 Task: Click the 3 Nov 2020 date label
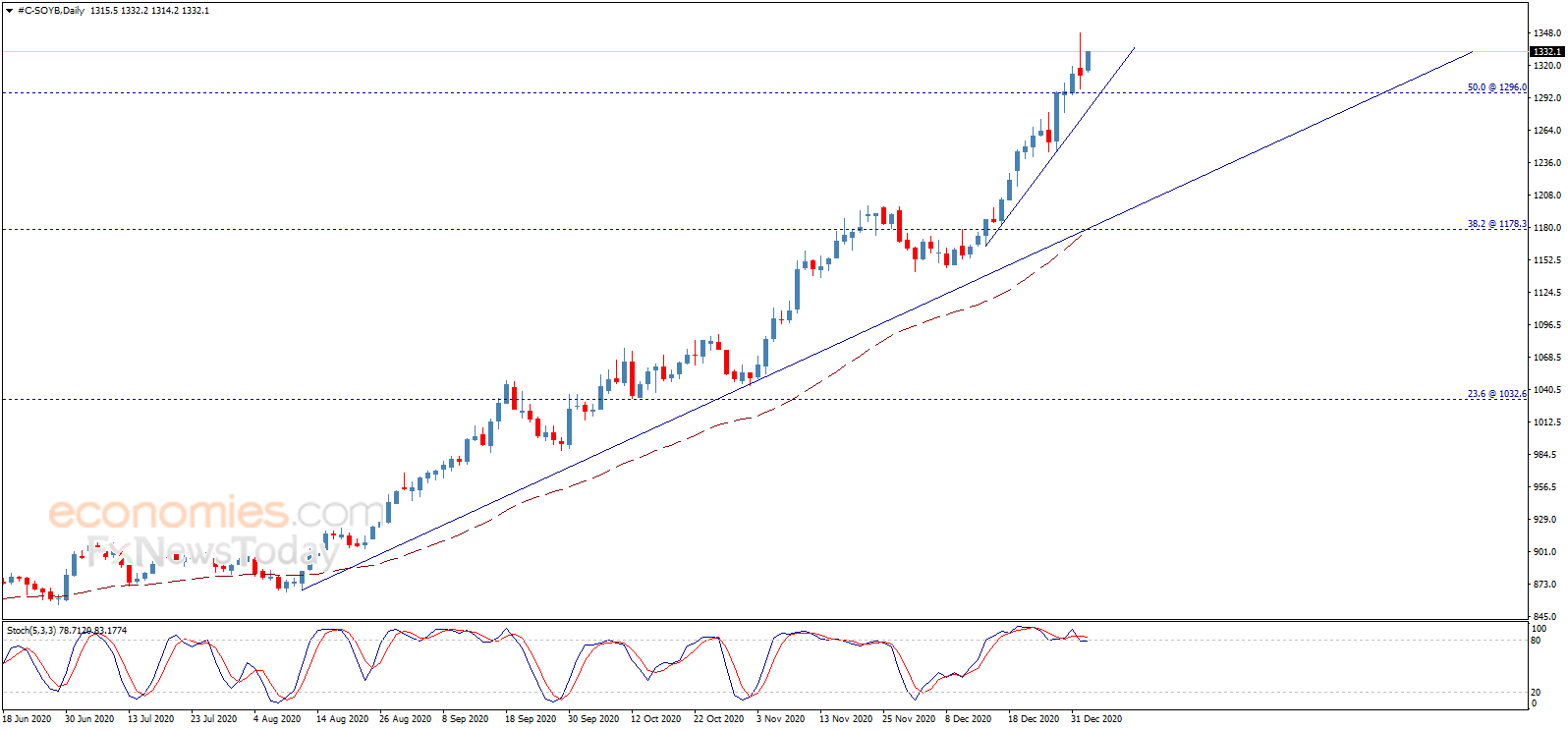[x=780, y=719]
